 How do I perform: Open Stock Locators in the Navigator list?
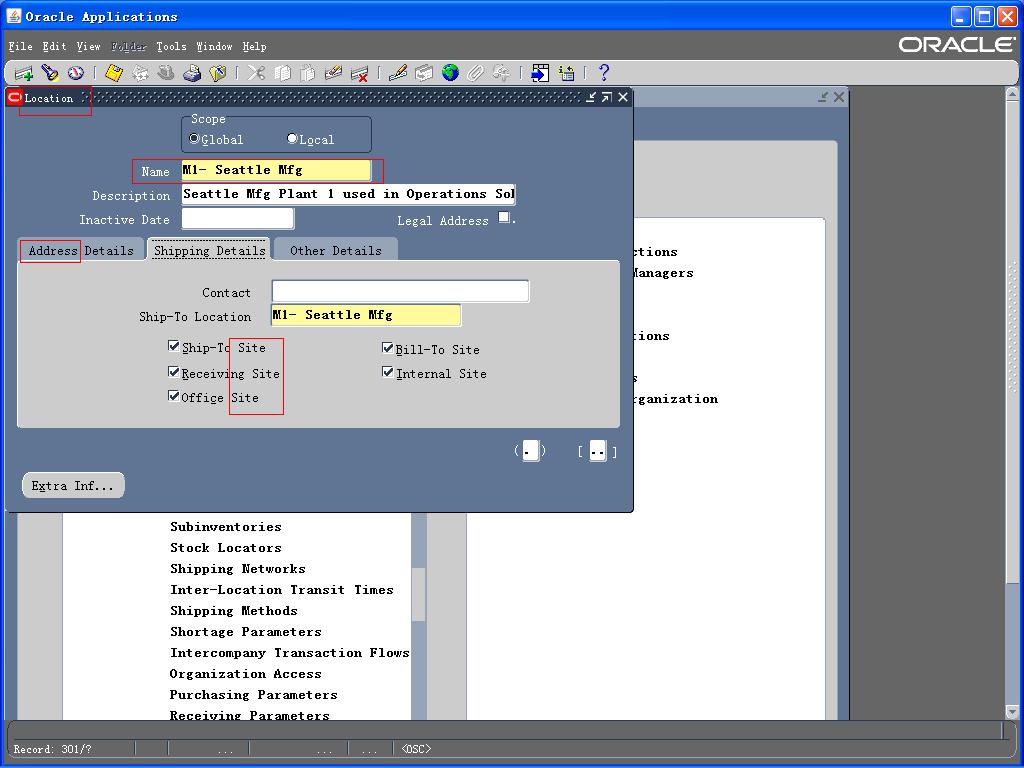226,547
